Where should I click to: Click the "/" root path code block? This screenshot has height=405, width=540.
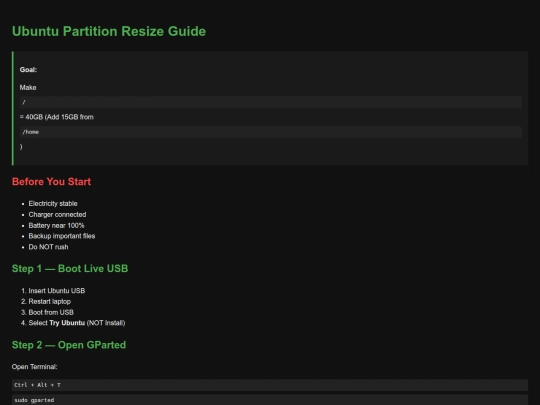point(271,102)
